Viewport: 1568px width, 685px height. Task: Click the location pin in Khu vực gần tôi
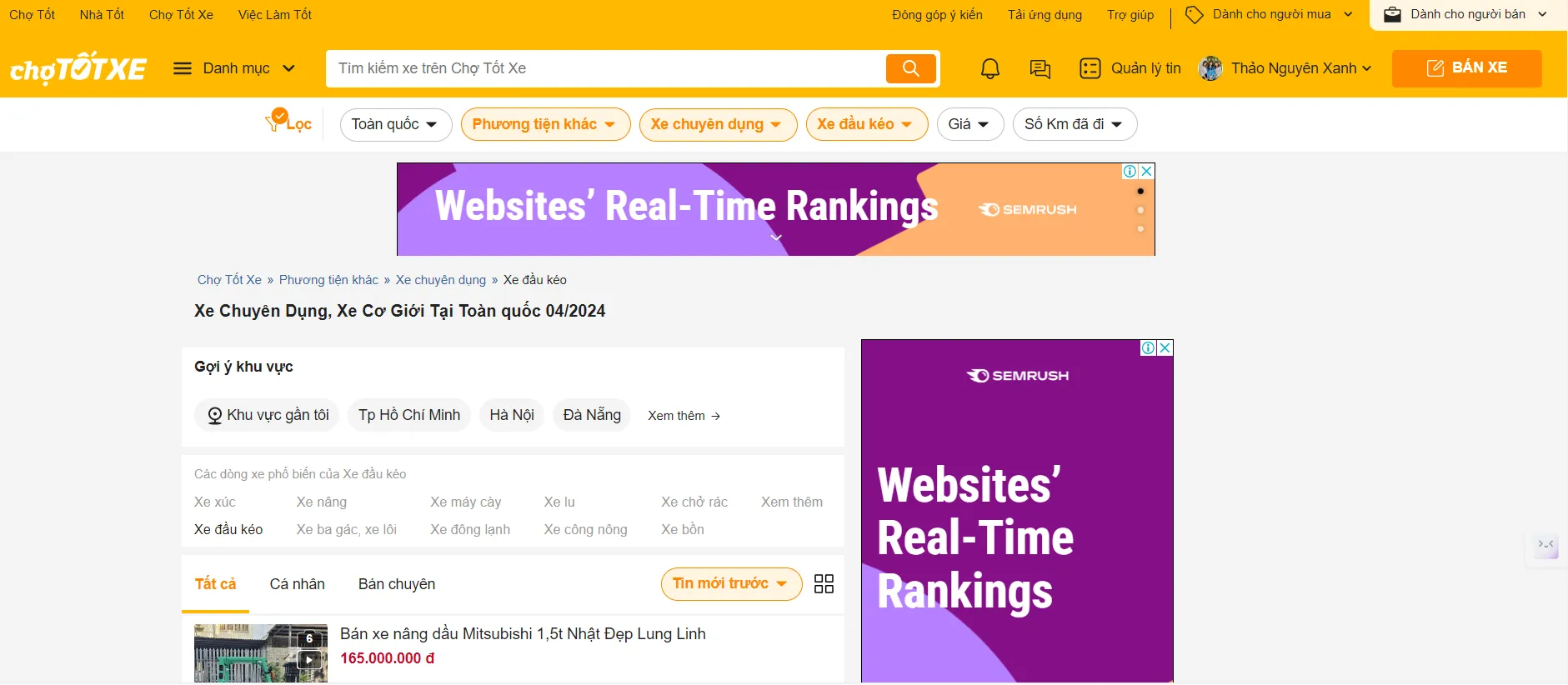[x=215, y=415]
